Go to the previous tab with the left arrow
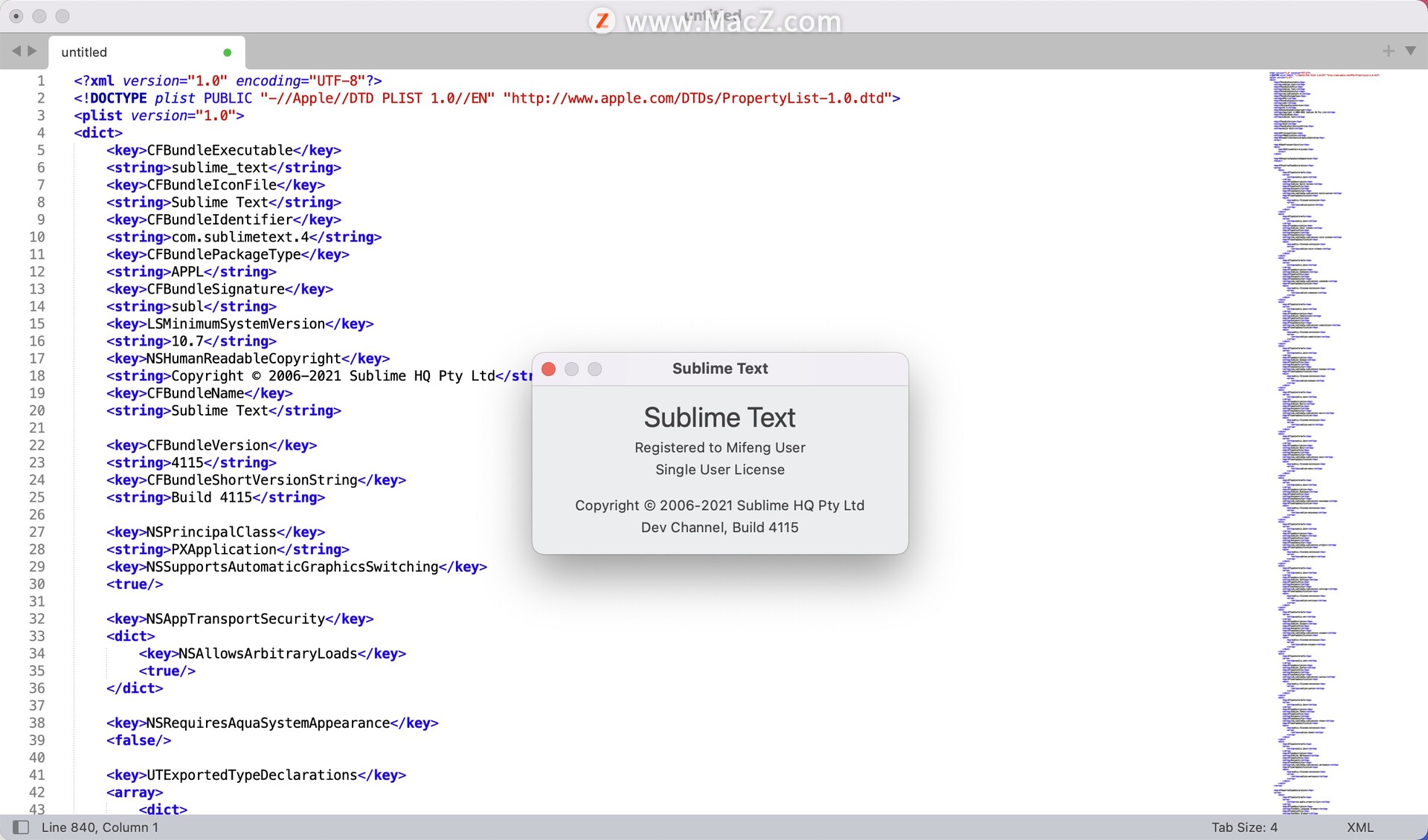The width and height of the screenshot is (1428, 840). [x=16, y=51]
